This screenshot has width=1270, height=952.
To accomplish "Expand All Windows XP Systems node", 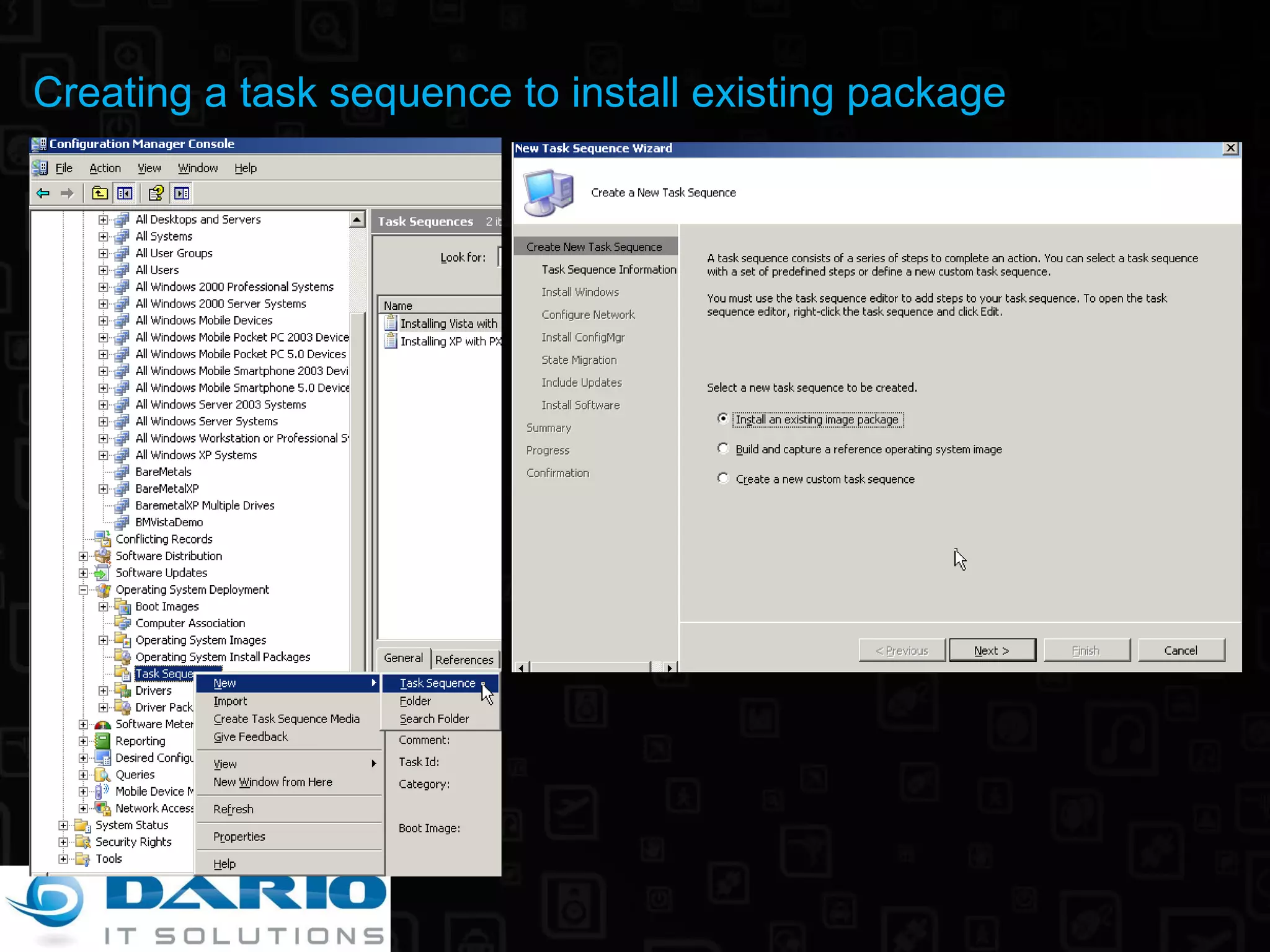I will click(104, 455).
